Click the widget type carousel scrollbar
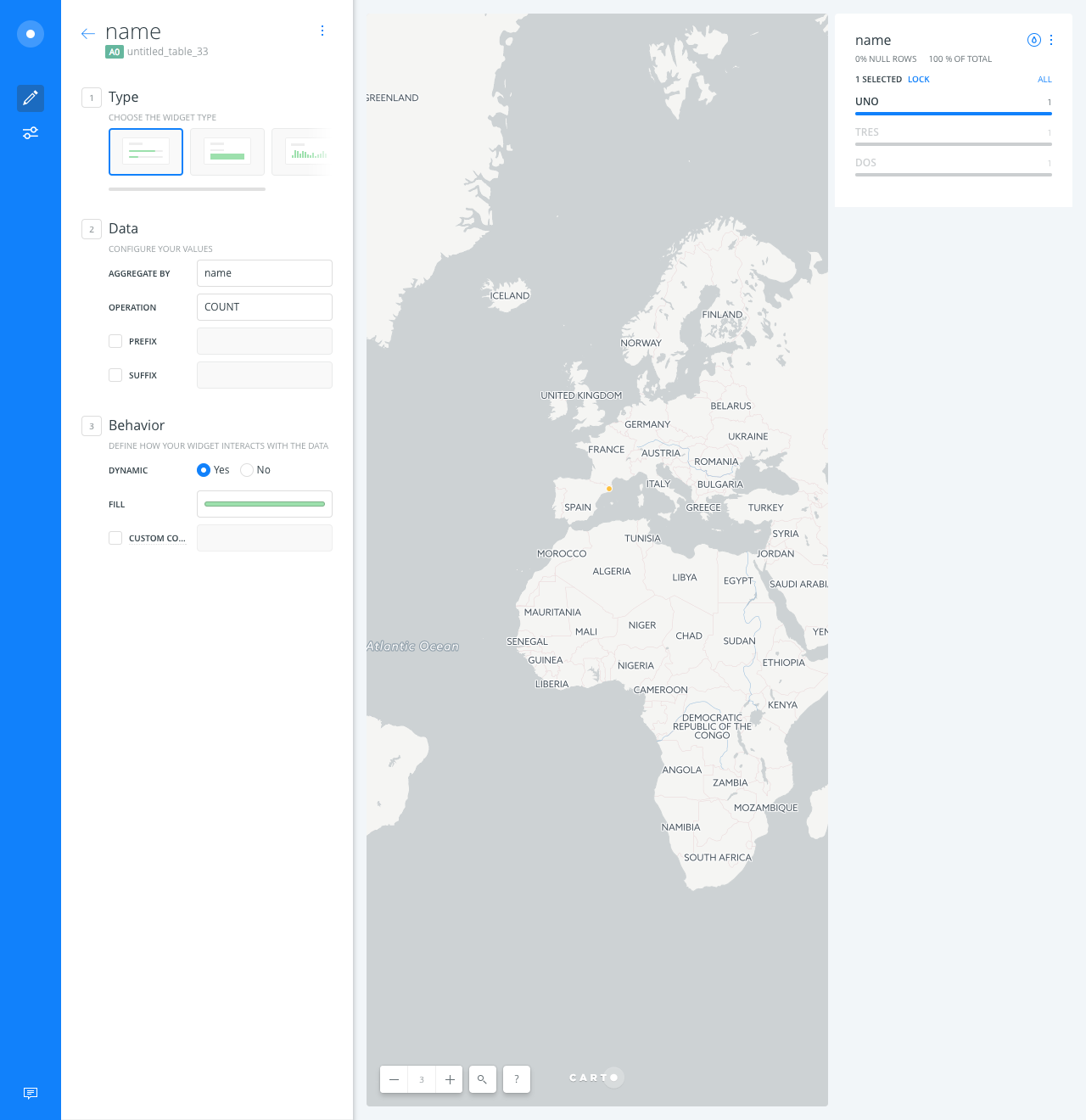The image size is (1086, 1120). click(x=187, y=189)
